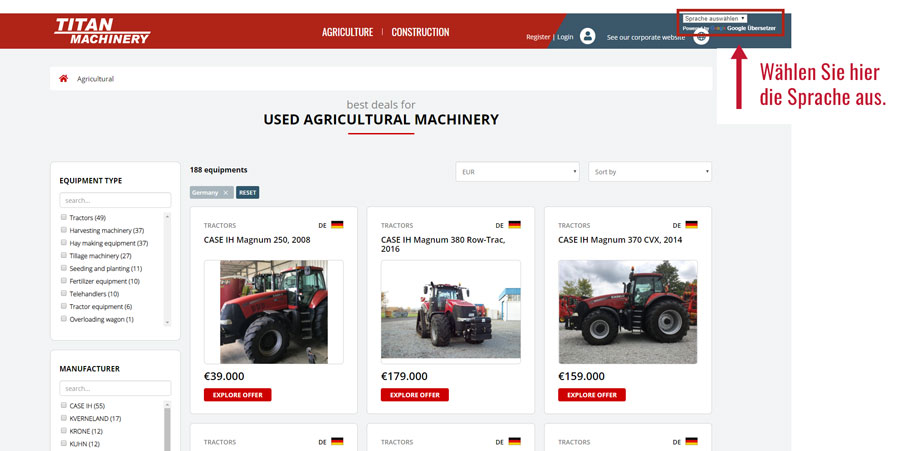Open the user account profile icon

tap(587, 36)
